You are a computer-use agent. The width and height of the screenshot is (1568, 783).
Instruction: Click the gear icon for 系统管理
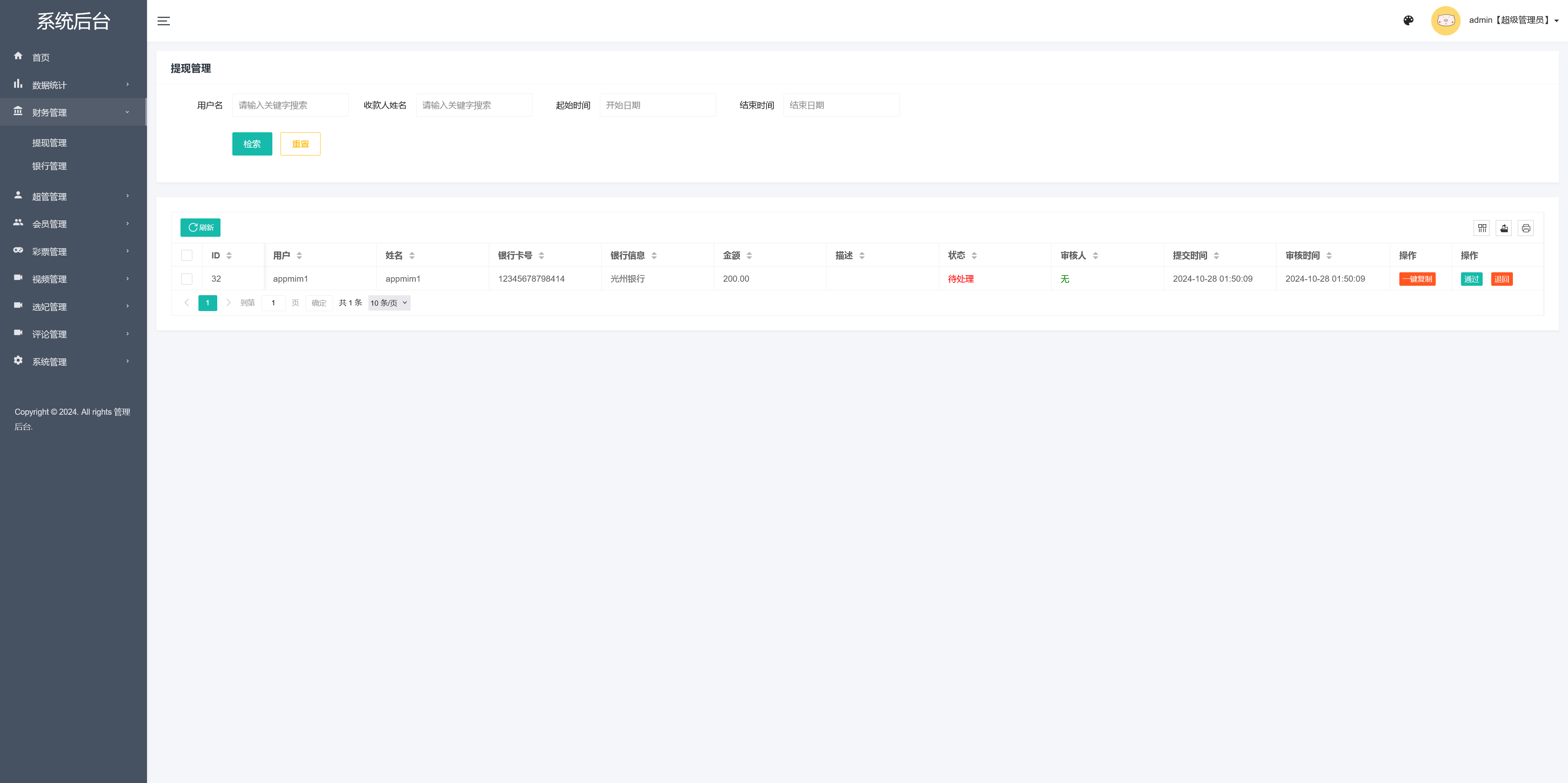(18, 360)
